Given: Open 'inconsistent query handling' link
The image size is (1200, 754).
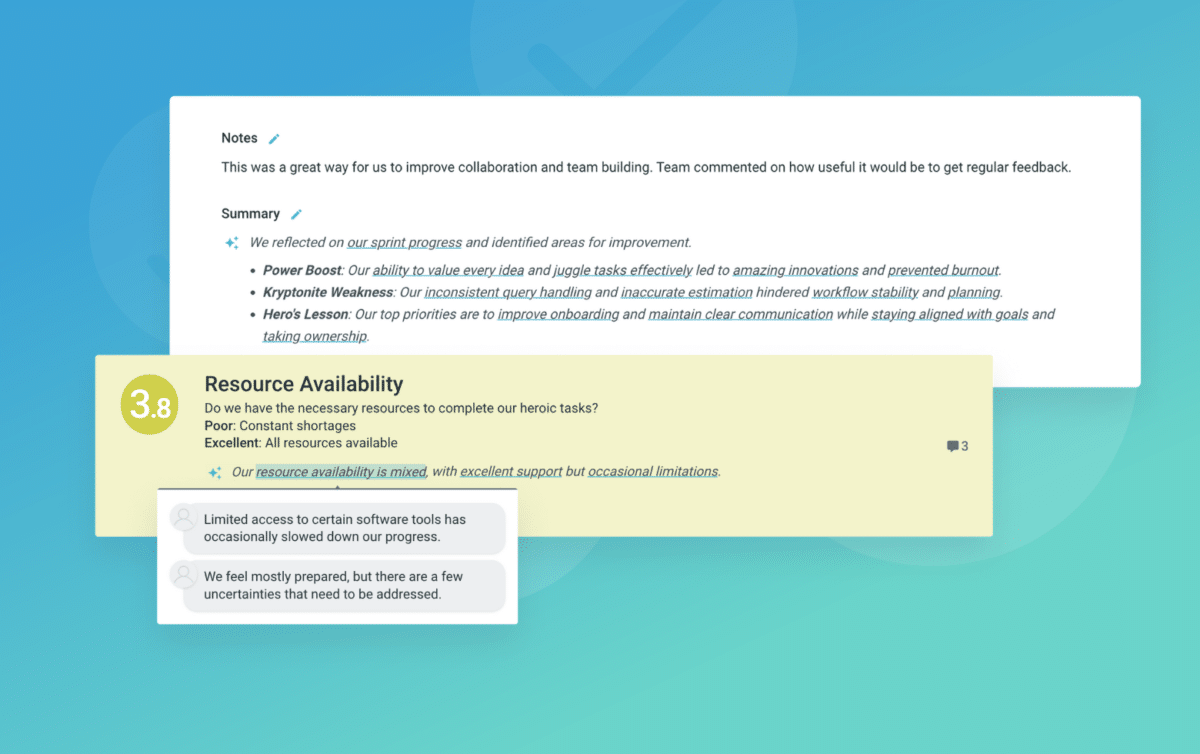Looking at the screenshot, I should click(508, 292).
